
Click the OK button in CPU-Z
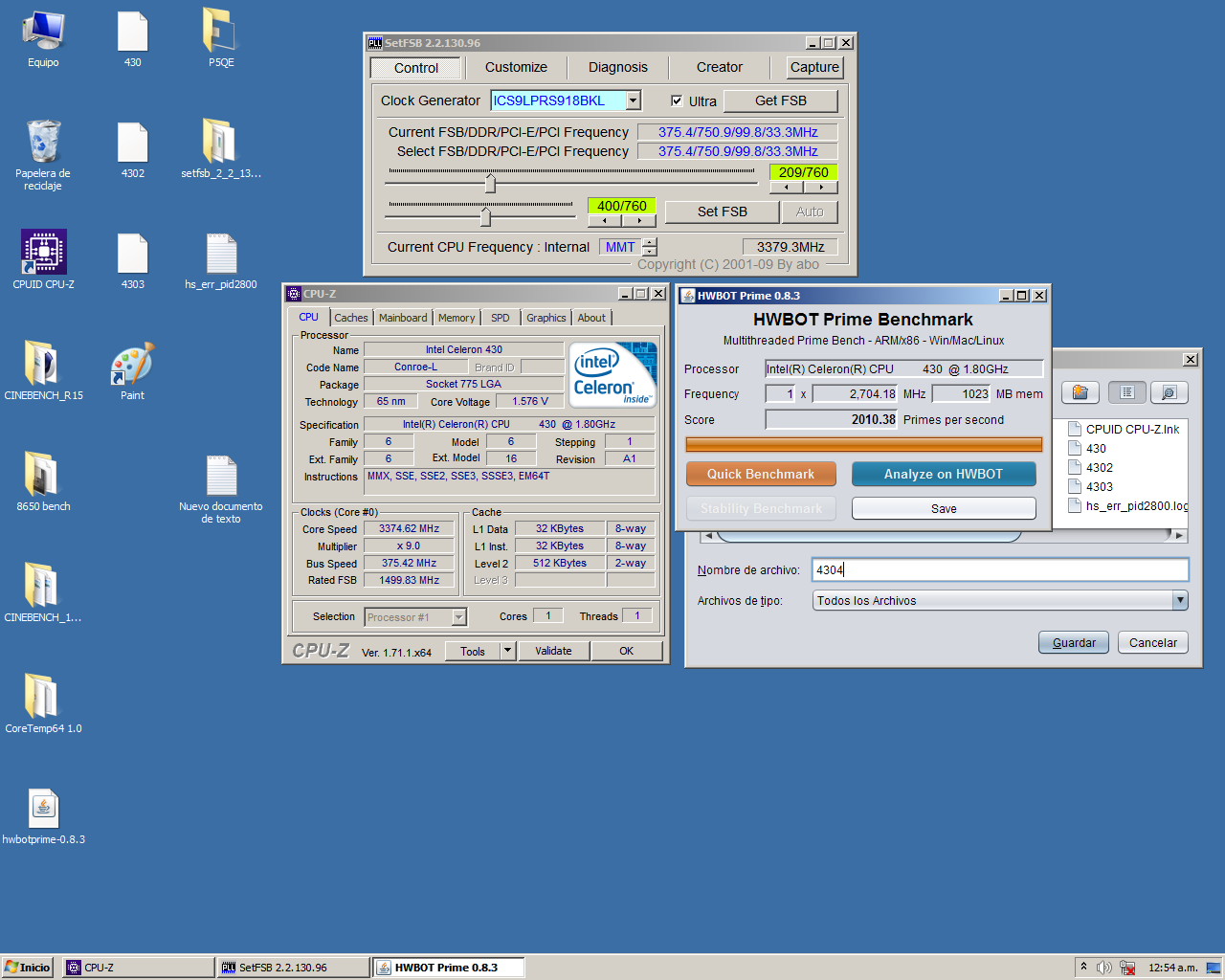click(627, 651)
